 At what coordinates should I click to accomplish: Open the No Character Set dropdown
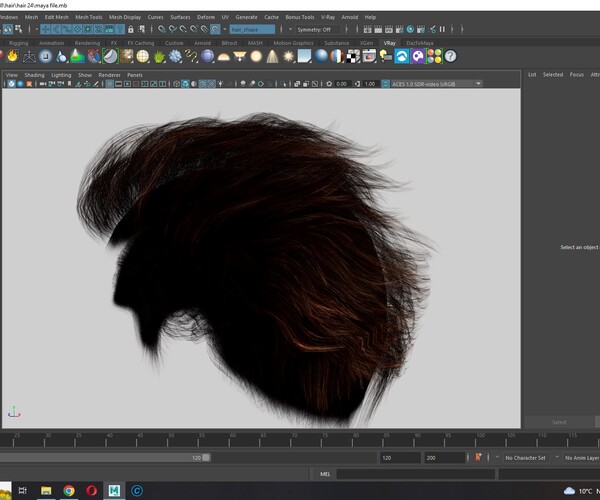pos(525,458)
